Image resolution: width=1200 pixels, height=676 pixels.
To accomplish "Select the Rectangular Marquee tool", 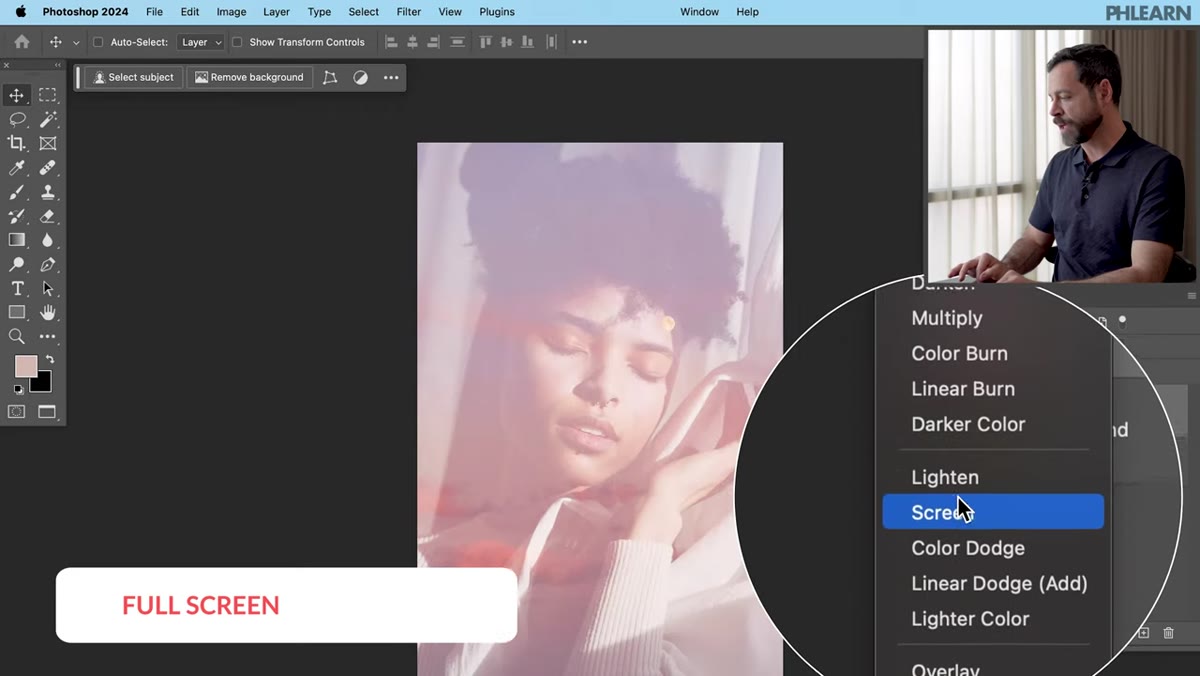I will [x=47, y=95].
